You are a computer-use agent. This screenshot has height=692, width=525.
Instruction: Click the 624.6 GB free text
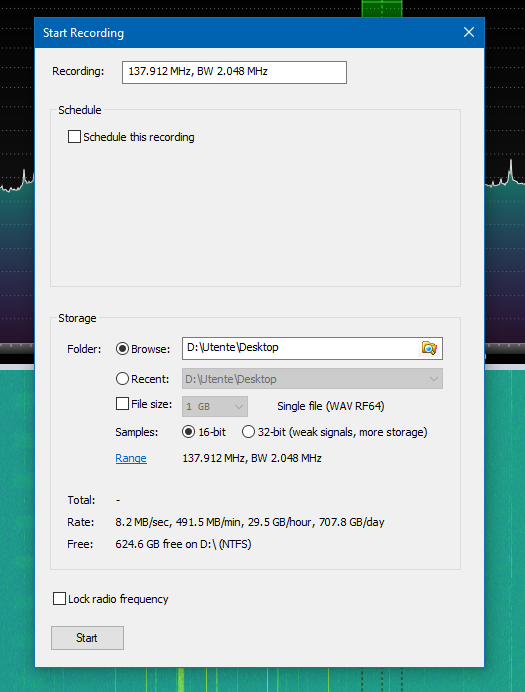point(183,544)
